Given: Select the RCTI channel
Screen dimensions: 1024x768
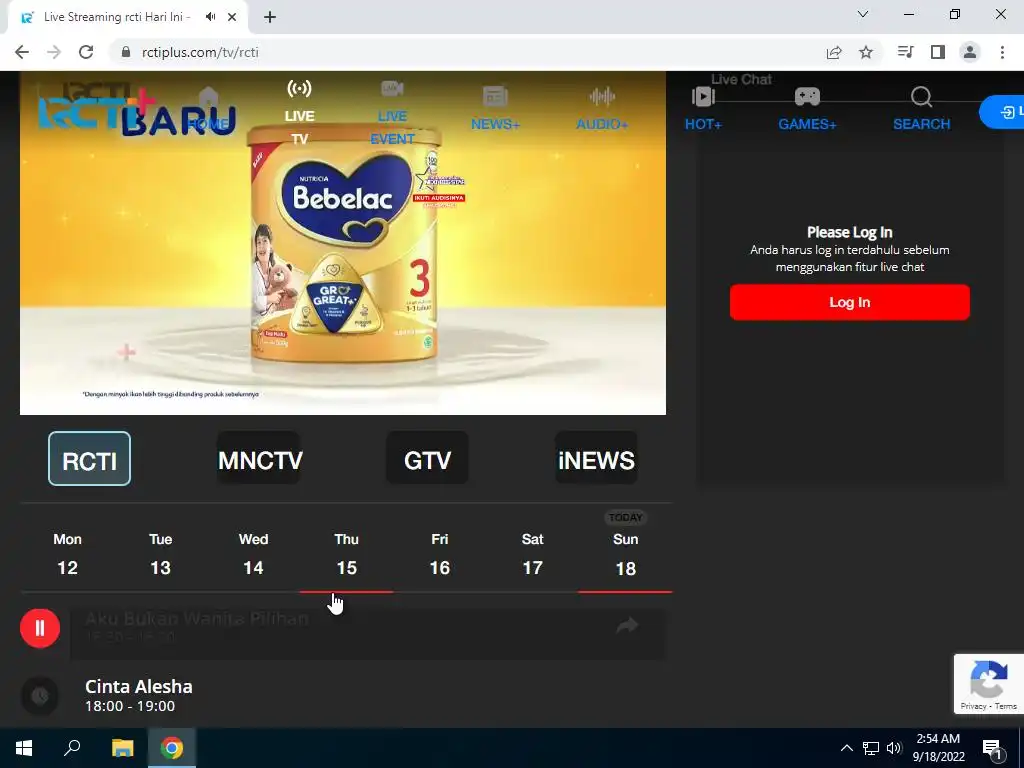Looking at the screenshot, I should [89, 458].
